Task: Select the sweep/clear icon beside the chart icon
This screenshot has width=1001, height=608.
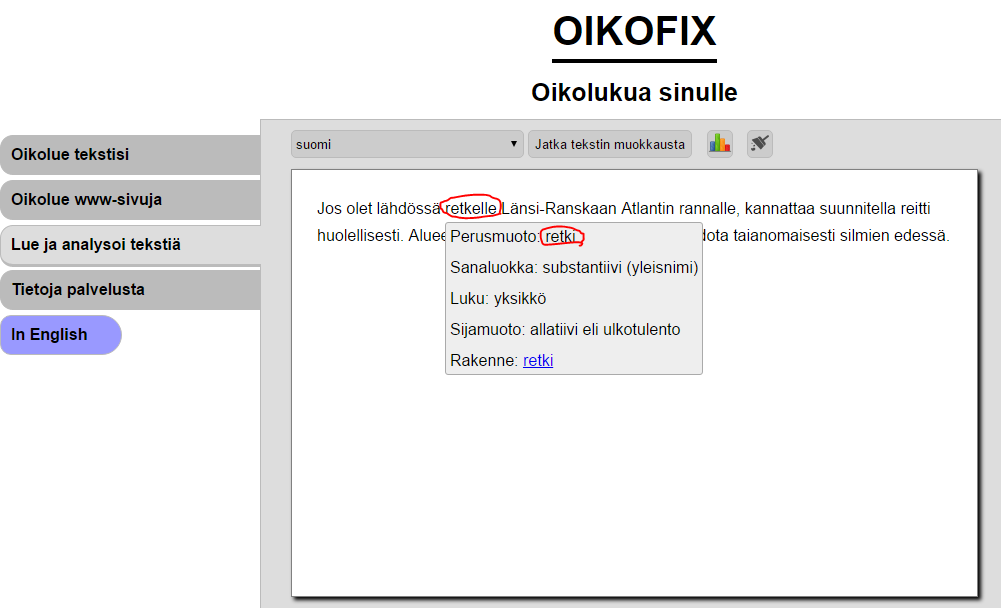Action: (x=758, y=143)
